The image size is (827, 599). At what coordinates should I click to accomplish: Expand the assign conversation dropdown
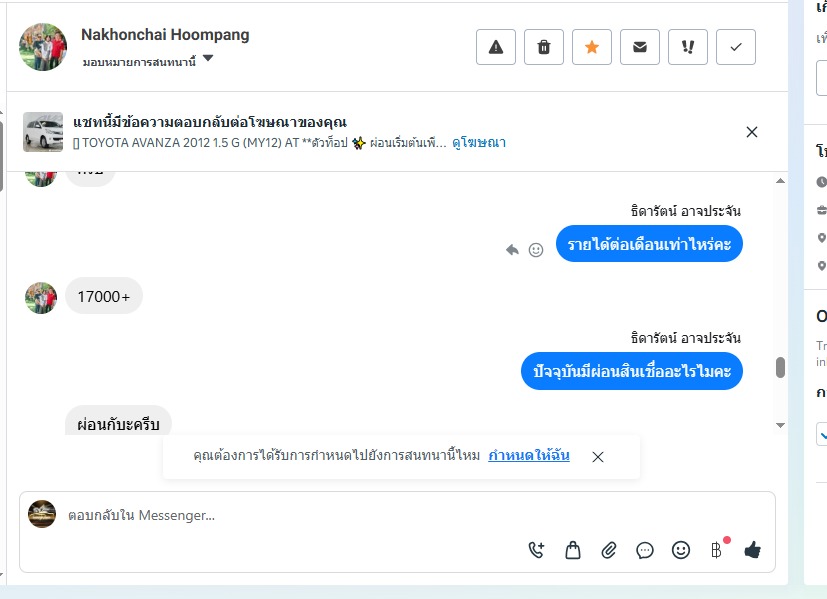[208, 59]
